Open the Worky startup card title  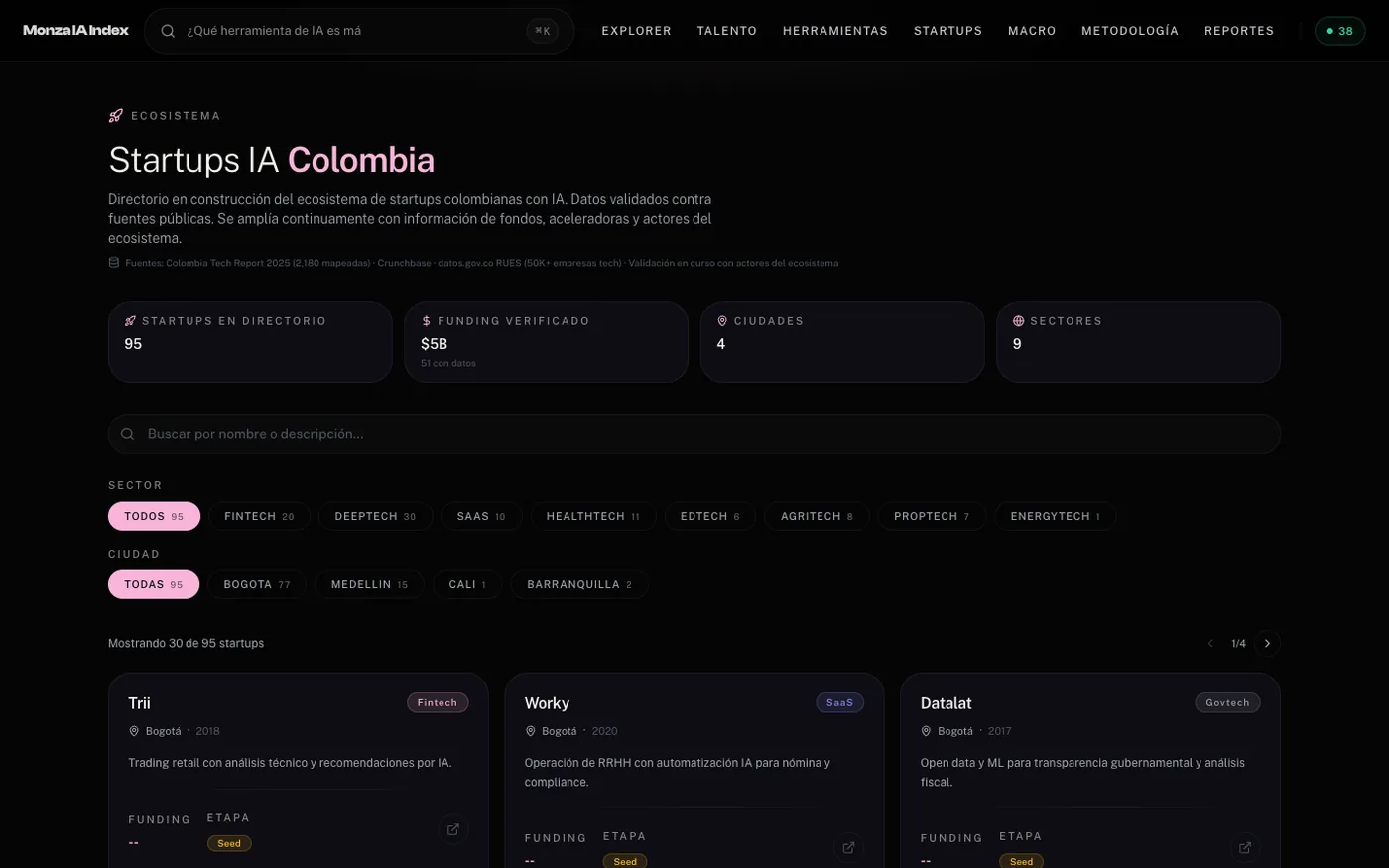[547, 703]
